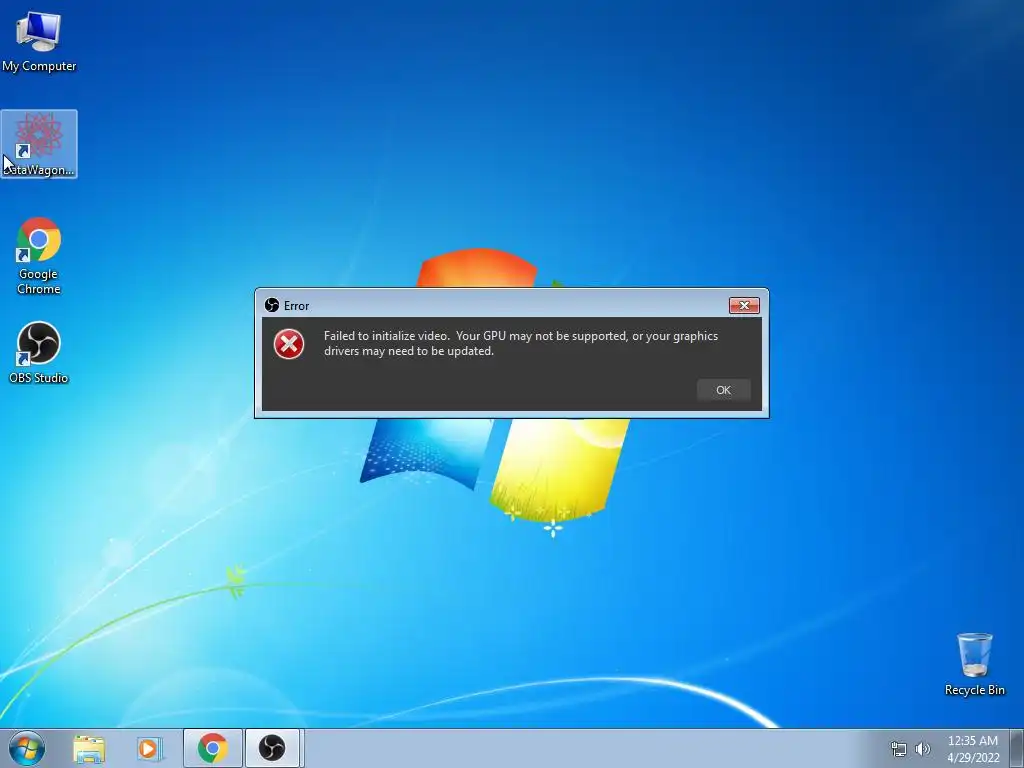This screenshot has height=768, width=1024.
Task: Click the "Failed to initialize video" message text
Action: (x=521, y=343)
